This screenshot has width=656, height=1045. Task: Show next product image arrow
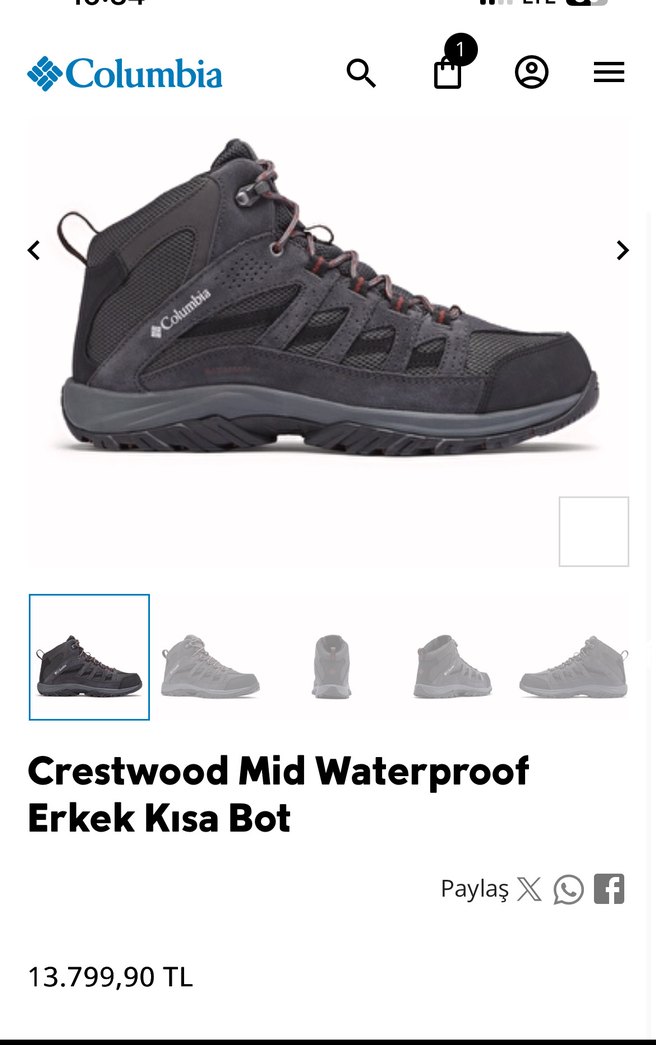point(623,251)
